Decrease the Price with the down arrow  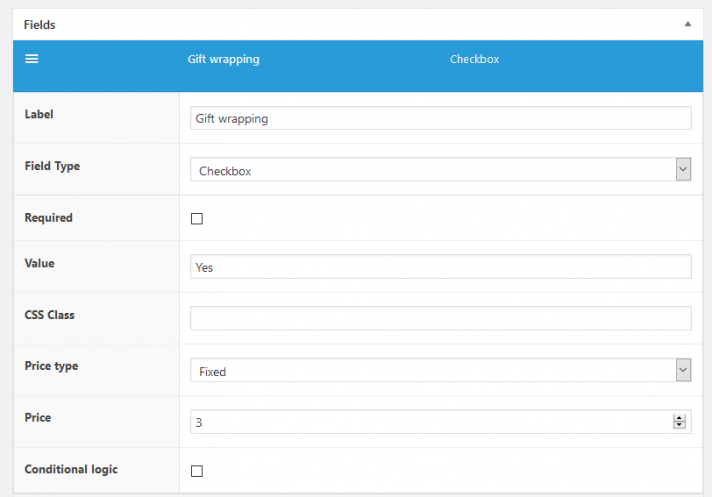pos(680,427)
